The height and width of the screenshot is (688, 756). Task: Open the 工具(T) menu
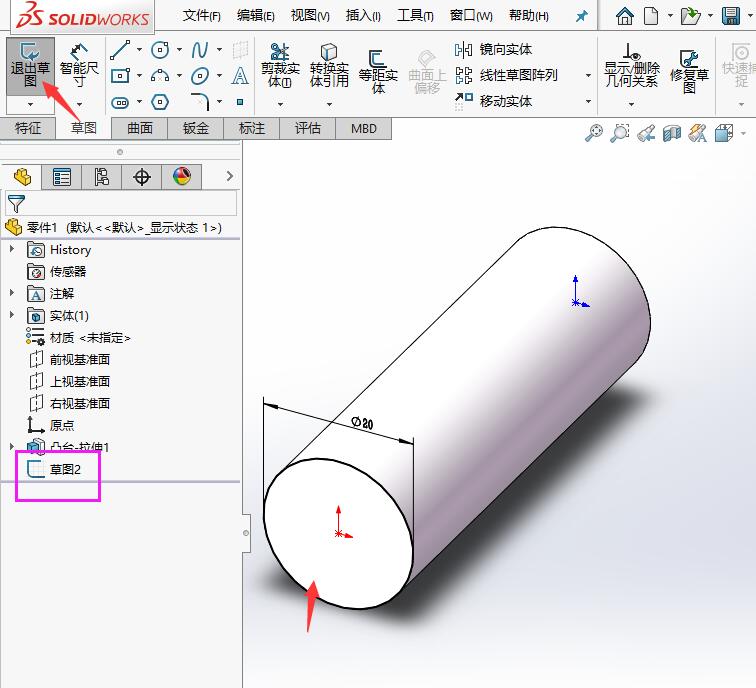tap(415, 16)
